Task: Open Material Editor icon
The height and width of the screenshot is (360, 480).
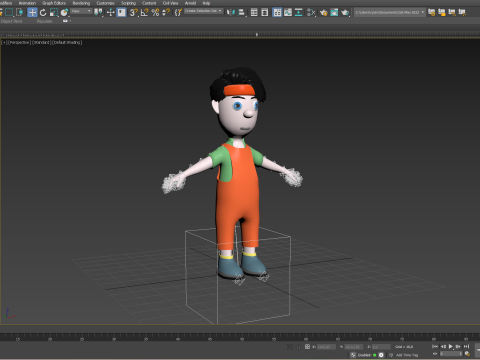Action: pos(311,12)
